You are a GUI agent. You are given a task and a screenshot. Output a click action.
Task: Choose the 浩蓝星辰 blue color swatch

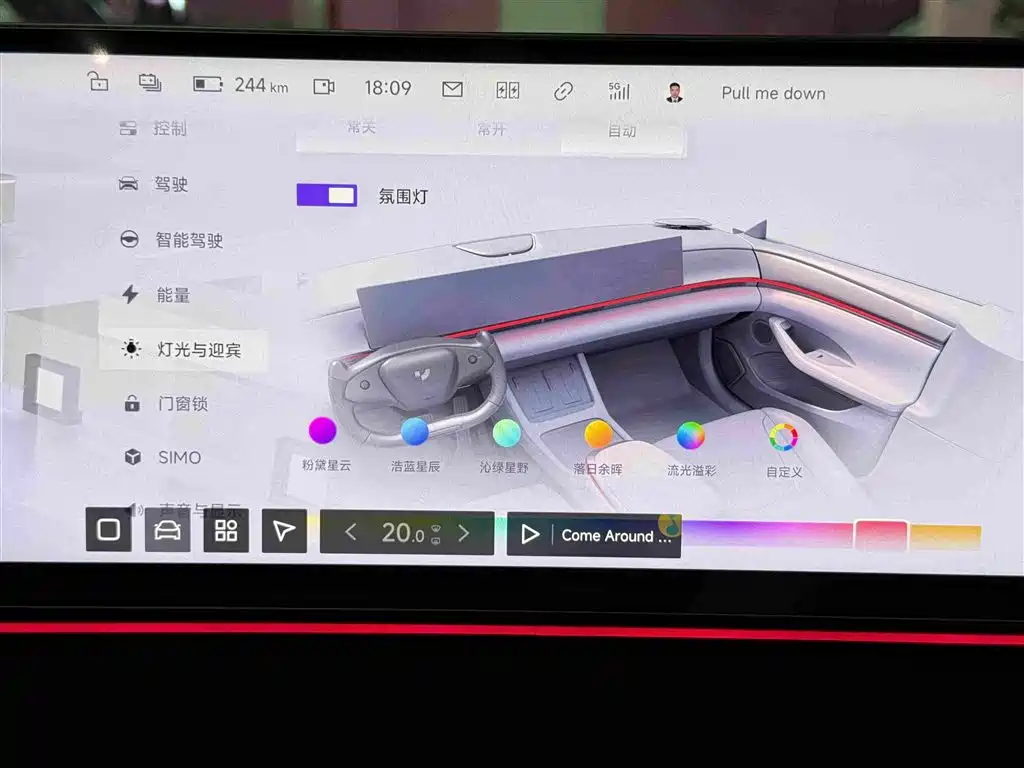tap(415, 432)
